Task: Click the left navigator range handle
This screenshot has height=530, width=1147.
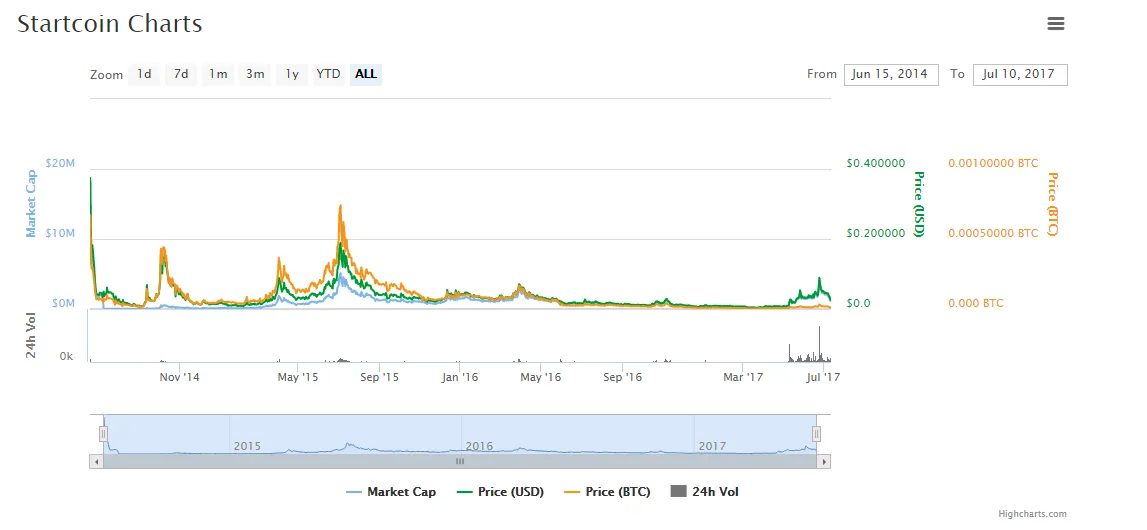Action: pos(103,434)
